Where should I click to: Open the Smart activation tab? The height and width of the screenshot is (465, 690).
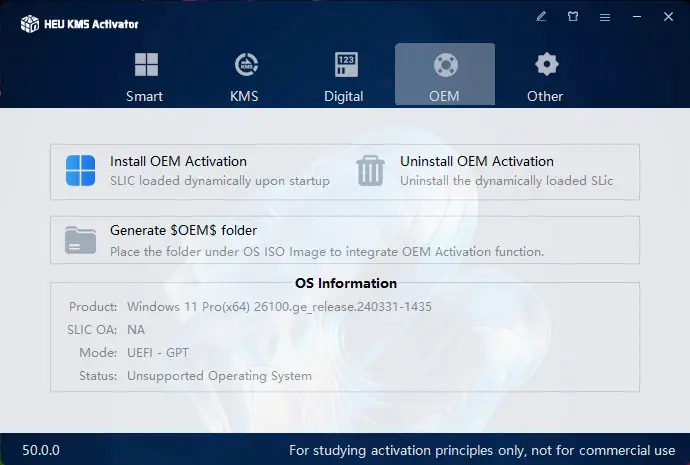click(x=145, y=76)
